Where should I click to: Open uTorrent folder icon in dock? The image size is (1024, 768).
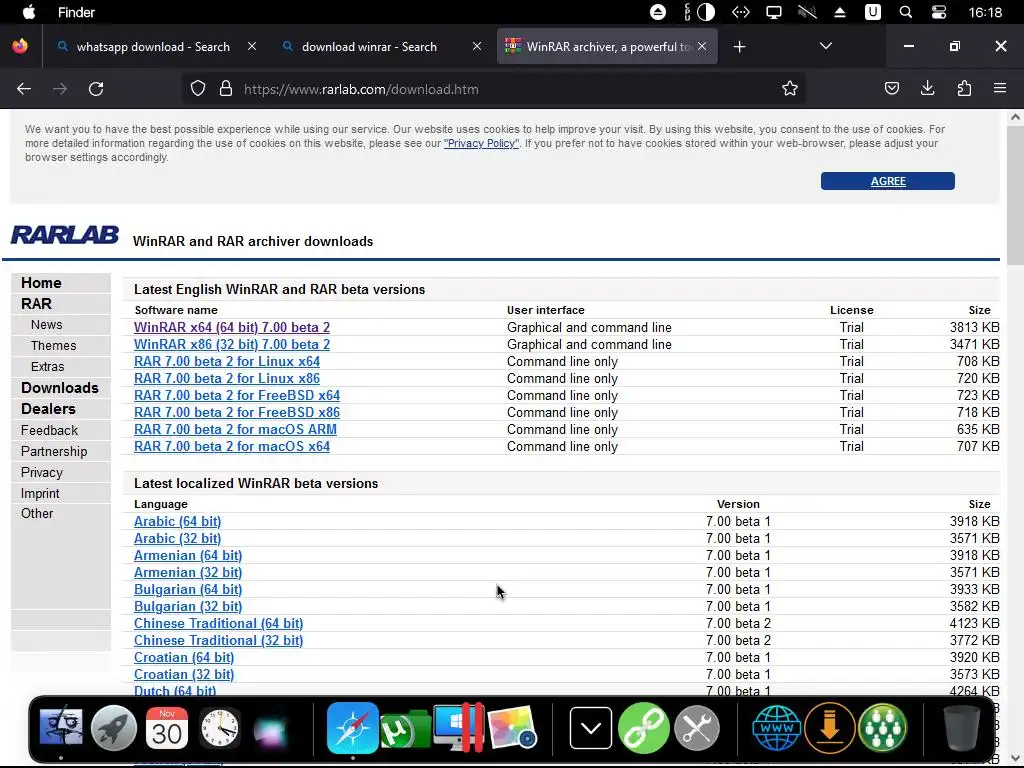click(x=406, y=729)
